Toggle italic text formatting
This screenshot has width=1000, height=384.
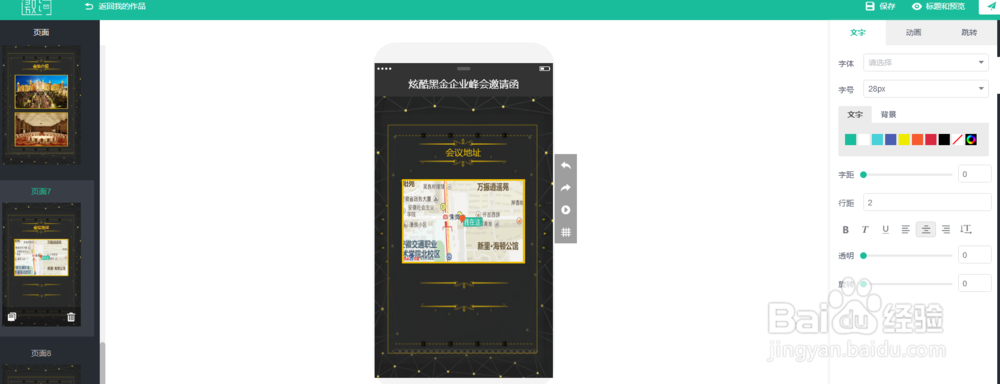[865, 230]
